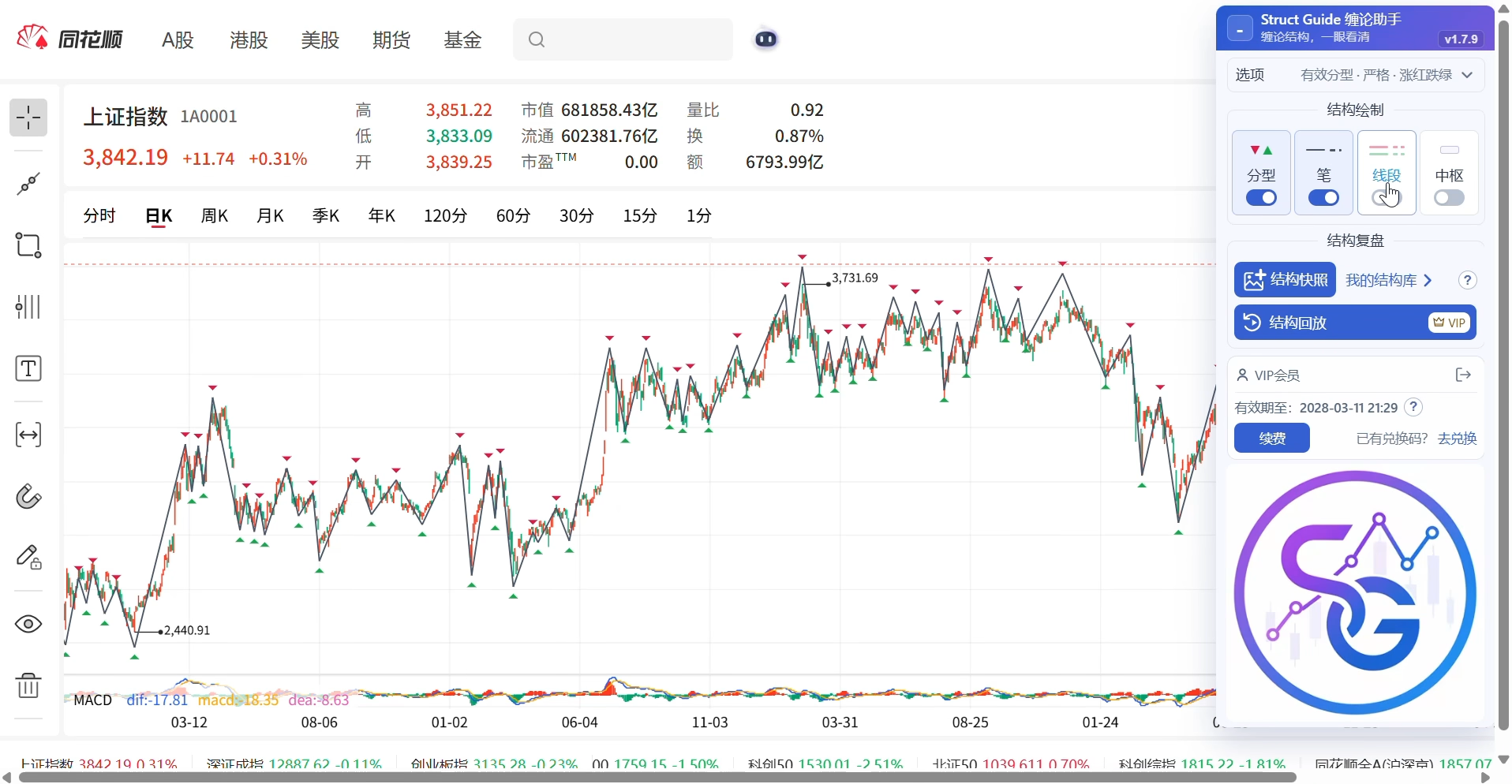Enable the 中枢 toggle switch

tap(1449, 198)
